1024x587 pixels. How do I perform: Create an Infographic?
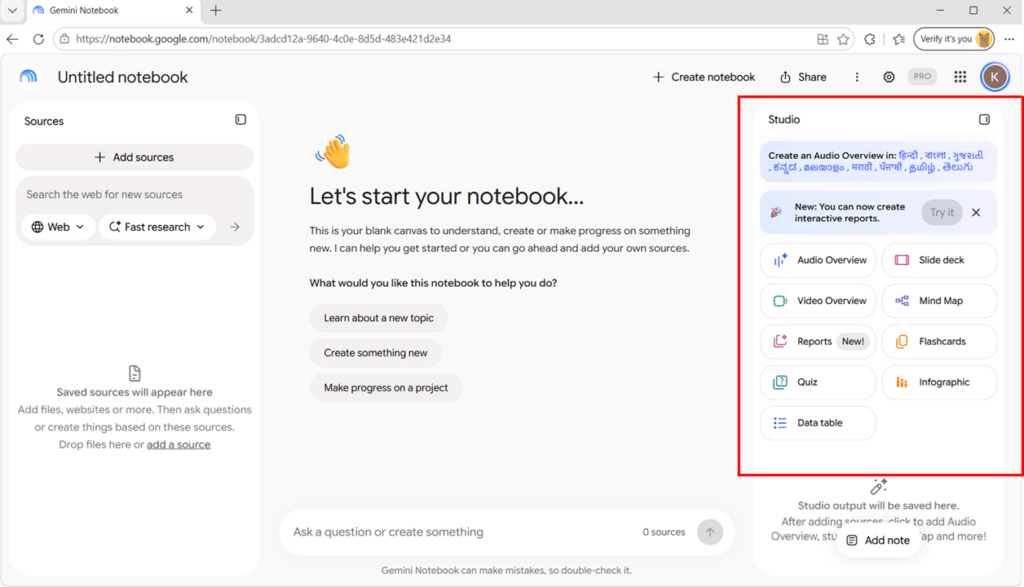click(939, 382)
